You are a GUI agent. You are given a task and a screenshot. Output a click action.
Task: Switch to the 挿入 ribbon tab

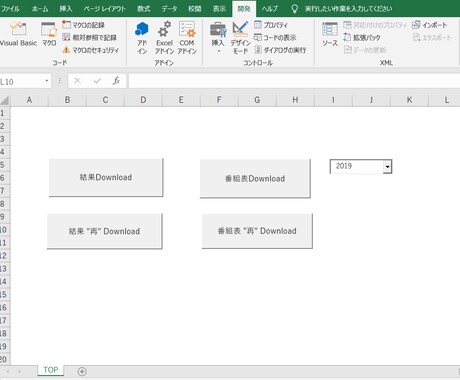point(66,9)
